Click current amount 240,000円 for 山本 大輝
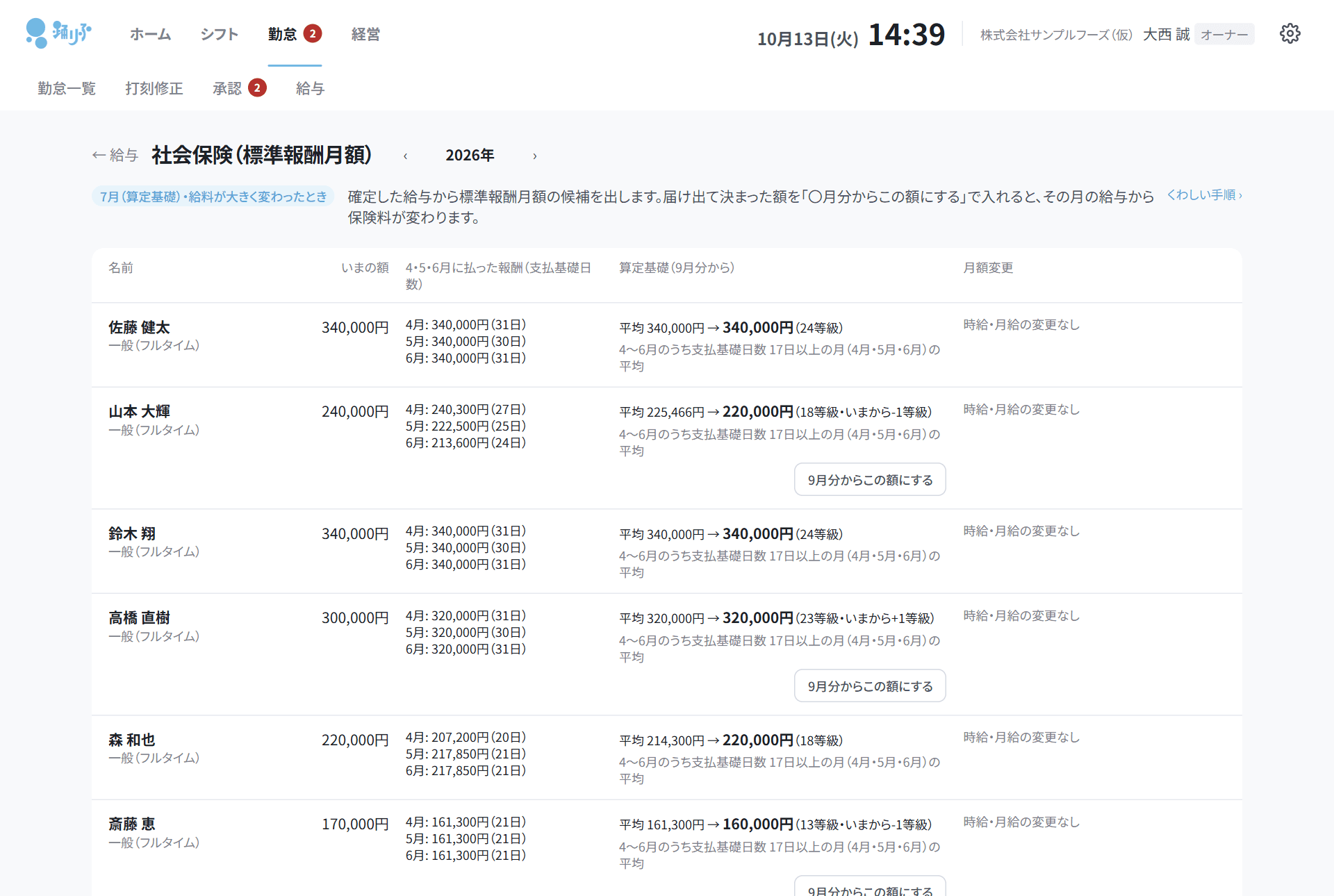Image resolution: width=1334 pixels, height=896 pixels. (x=355, y=411)
